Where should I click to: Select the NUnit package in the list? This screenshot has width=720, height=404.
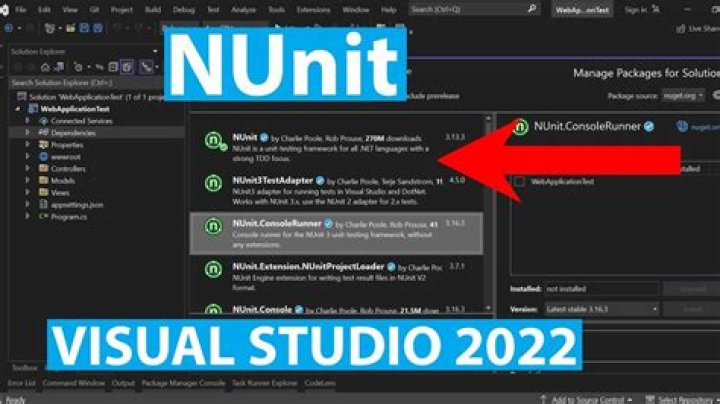point(336,148)
